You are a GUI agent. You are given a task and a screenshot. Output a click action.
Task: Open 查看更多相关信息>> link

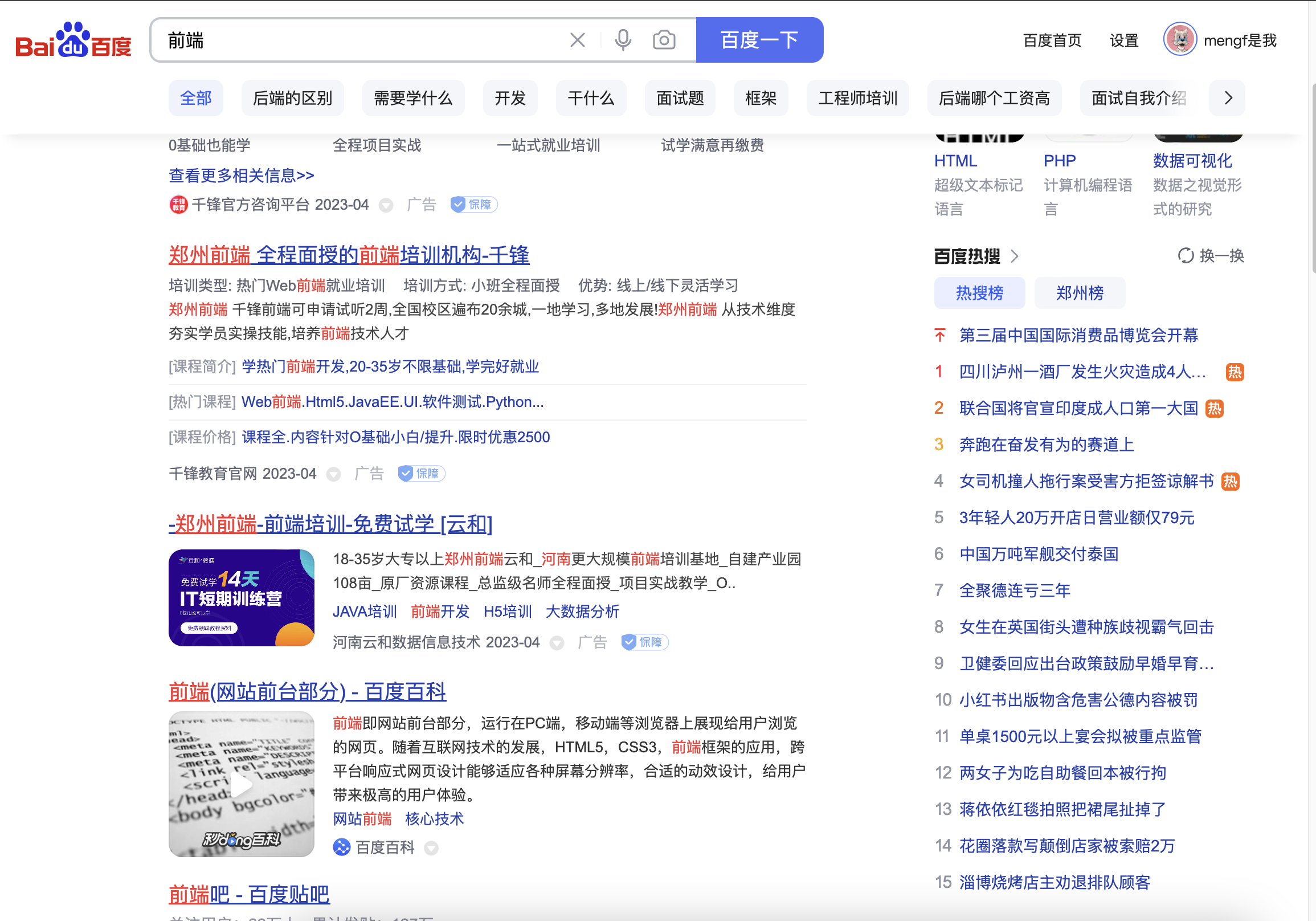coord(242,176)
